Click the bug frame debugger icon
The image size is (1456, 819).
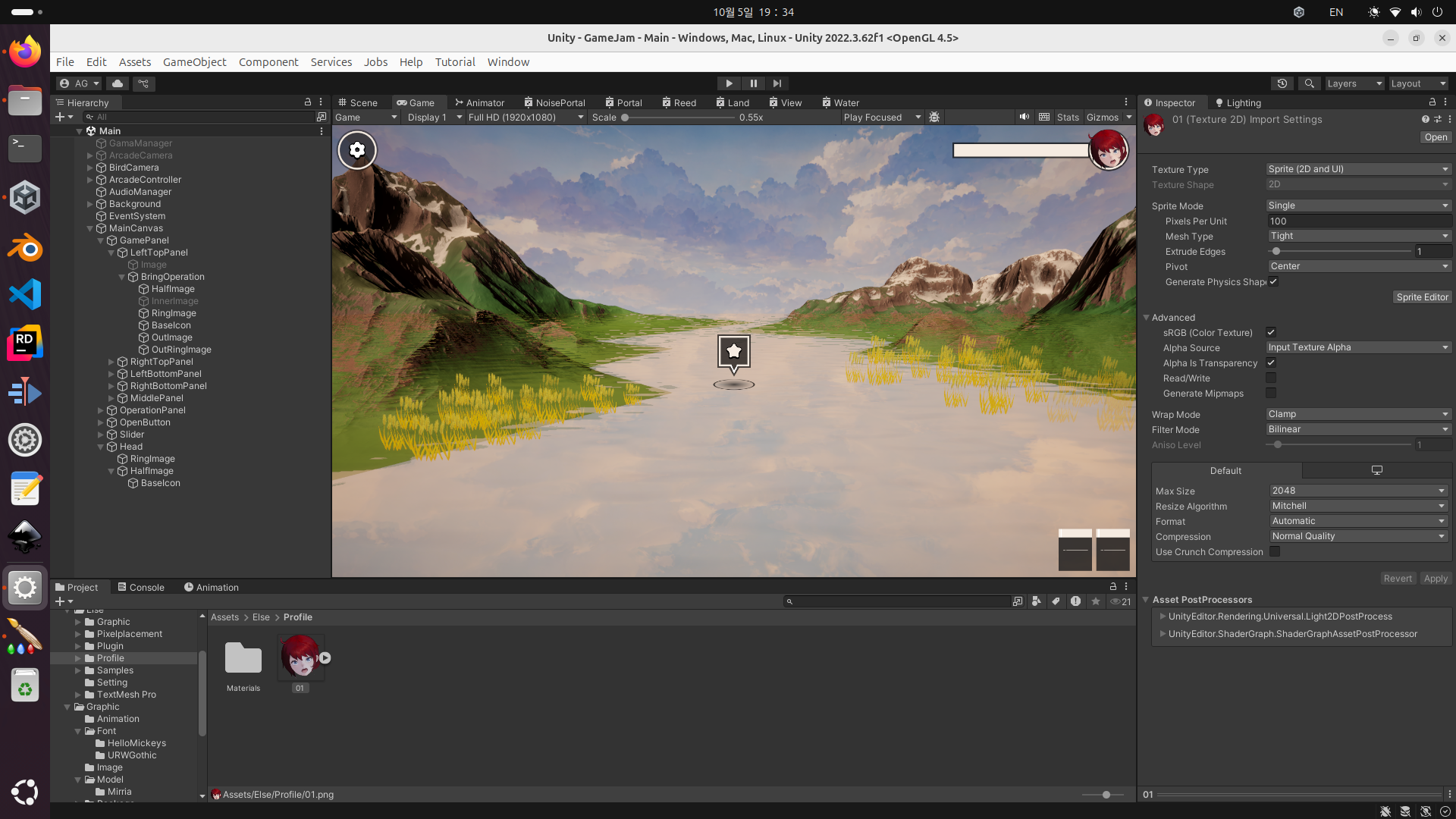pyautogui.click(x=934, y=117)
